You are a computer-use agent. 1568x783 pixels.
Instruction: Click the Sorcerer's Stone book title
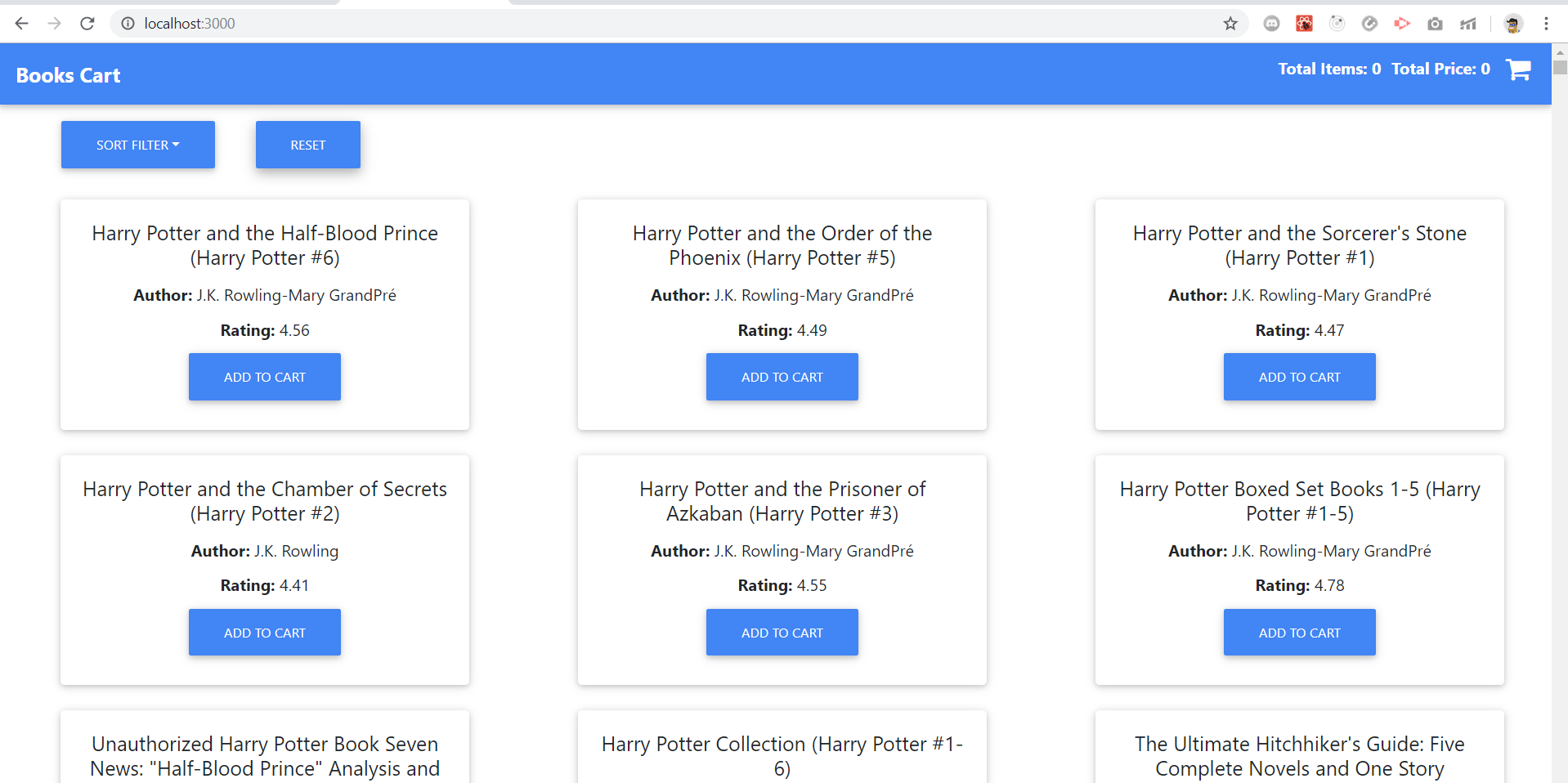[1300, 245]
